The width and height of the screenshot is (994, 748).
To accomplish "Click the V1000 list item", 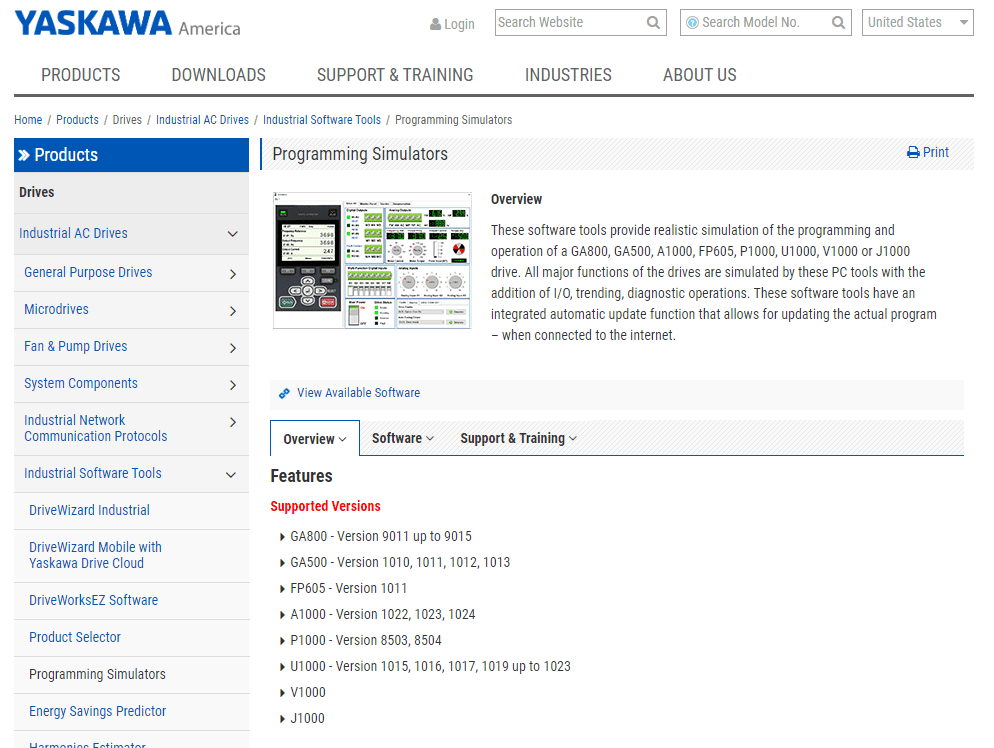I will 307,692.
